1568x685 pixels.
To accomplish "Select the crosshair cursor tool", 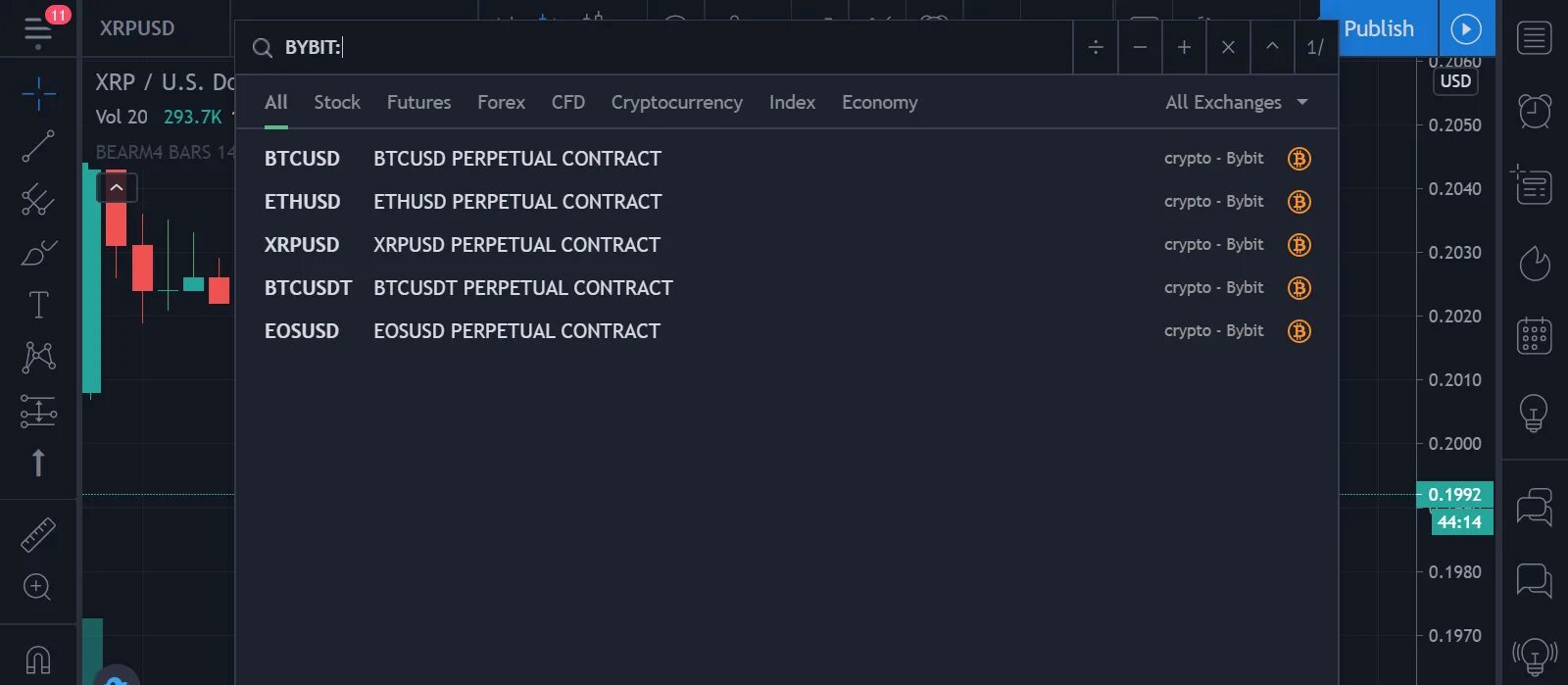I will tap(38, 94).
